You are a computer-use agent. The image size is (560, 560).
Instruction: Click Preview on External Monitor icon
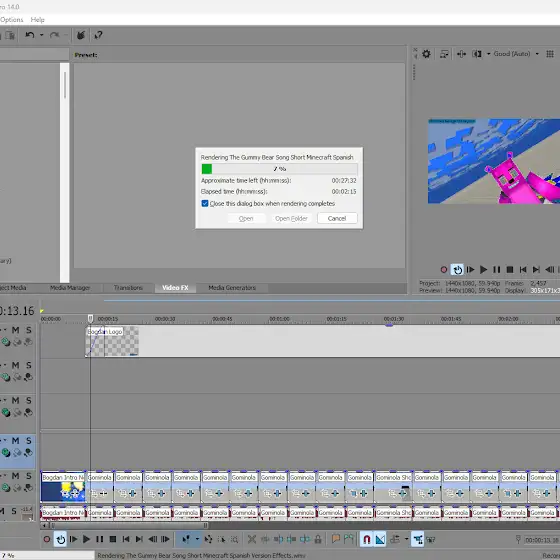pos(444,54)
